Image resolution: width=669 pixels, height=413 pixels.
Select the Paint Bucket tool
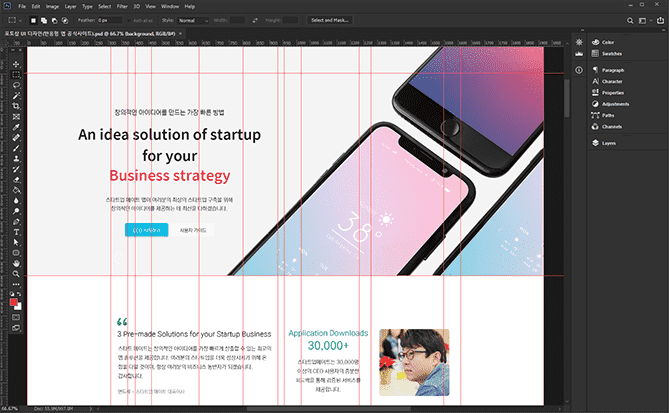(x=16, y=190)
